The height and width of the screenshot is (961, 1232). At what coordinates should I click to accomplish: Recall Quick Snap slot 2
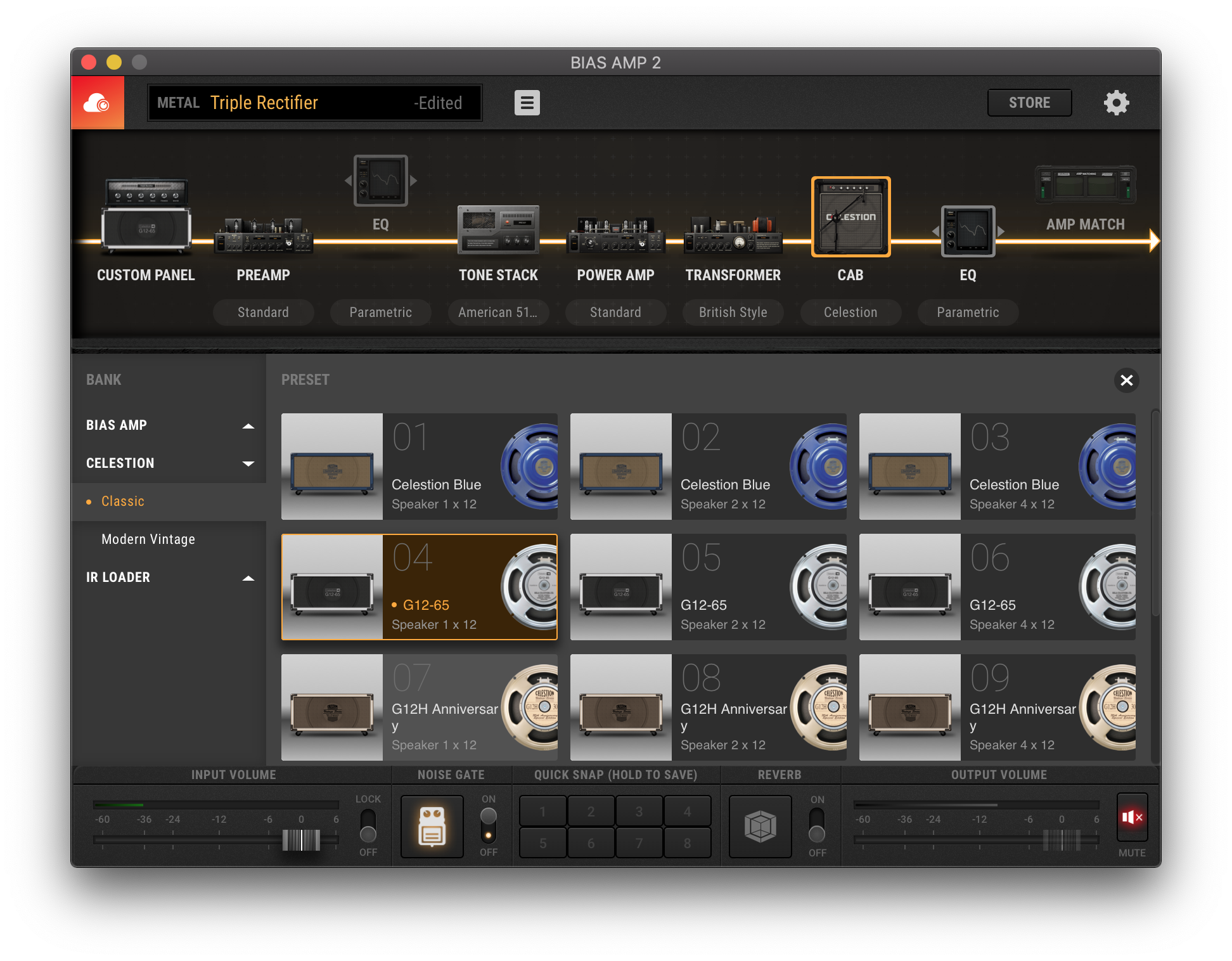591,811
